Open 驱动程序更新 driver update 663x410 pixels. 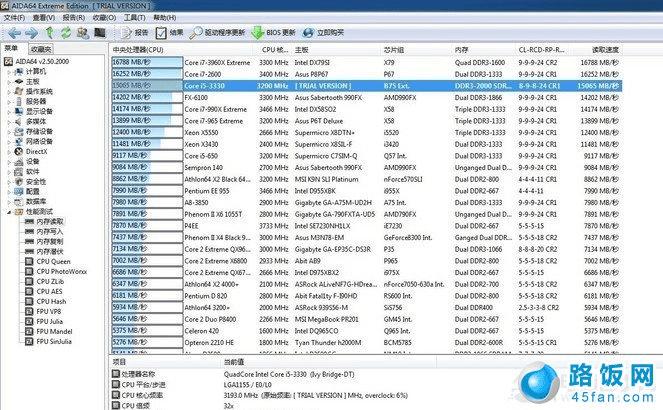pos(217,33)
